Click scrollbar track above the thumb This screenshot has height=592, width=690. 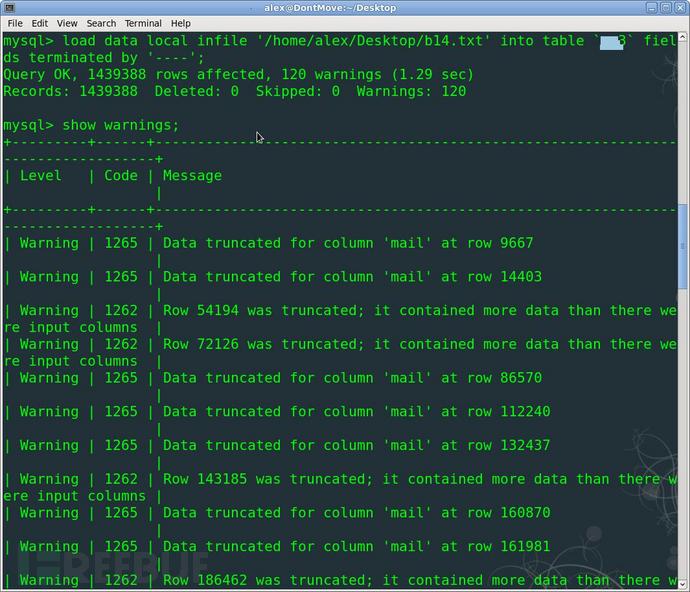point(683,120)
